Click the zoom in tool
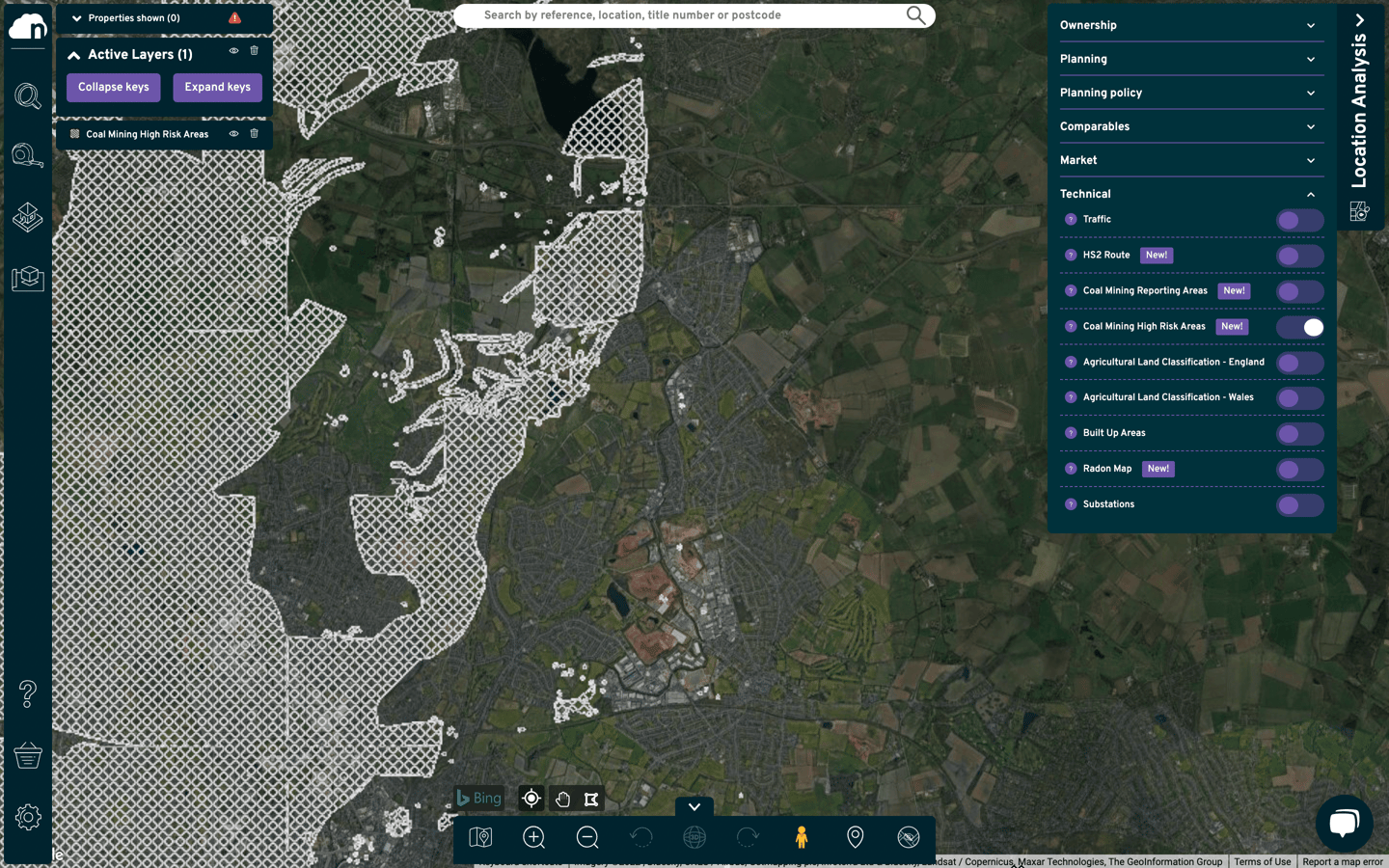Screen dimensions: 1389x868 coord(533,838)
